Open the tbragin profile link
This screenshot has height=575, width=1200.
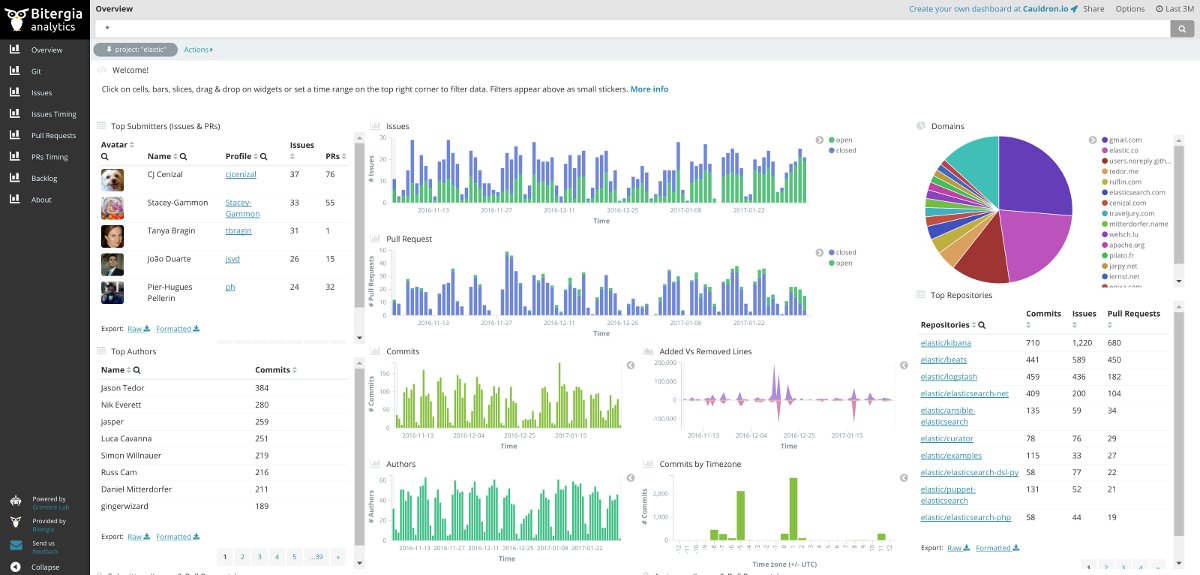(x=238, y=231)
